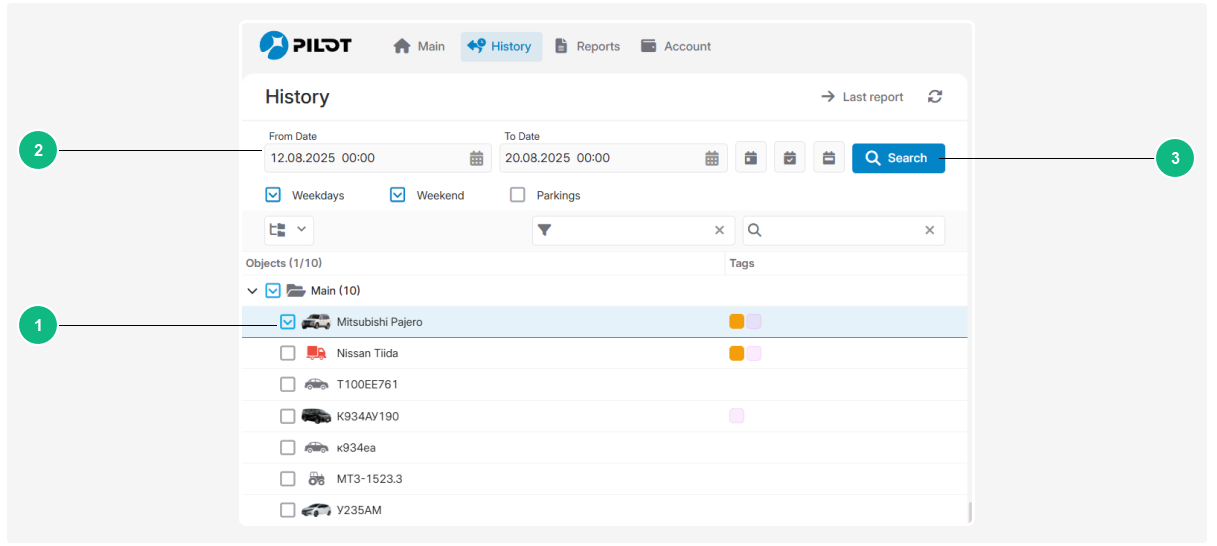Open the To Date calendar picker icon
Screen dimensions: 1217x546
click(x=712, y=158)
